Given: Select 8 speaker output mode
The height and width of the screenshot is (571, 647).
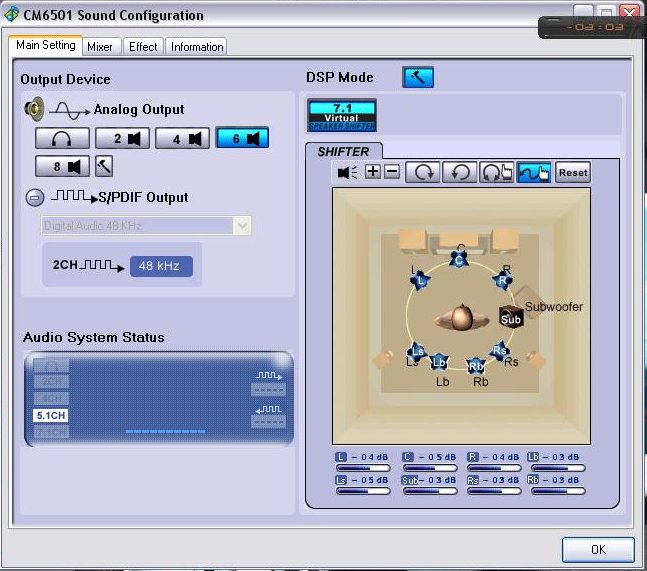Looking at the screenshot, I should [62, 166].
